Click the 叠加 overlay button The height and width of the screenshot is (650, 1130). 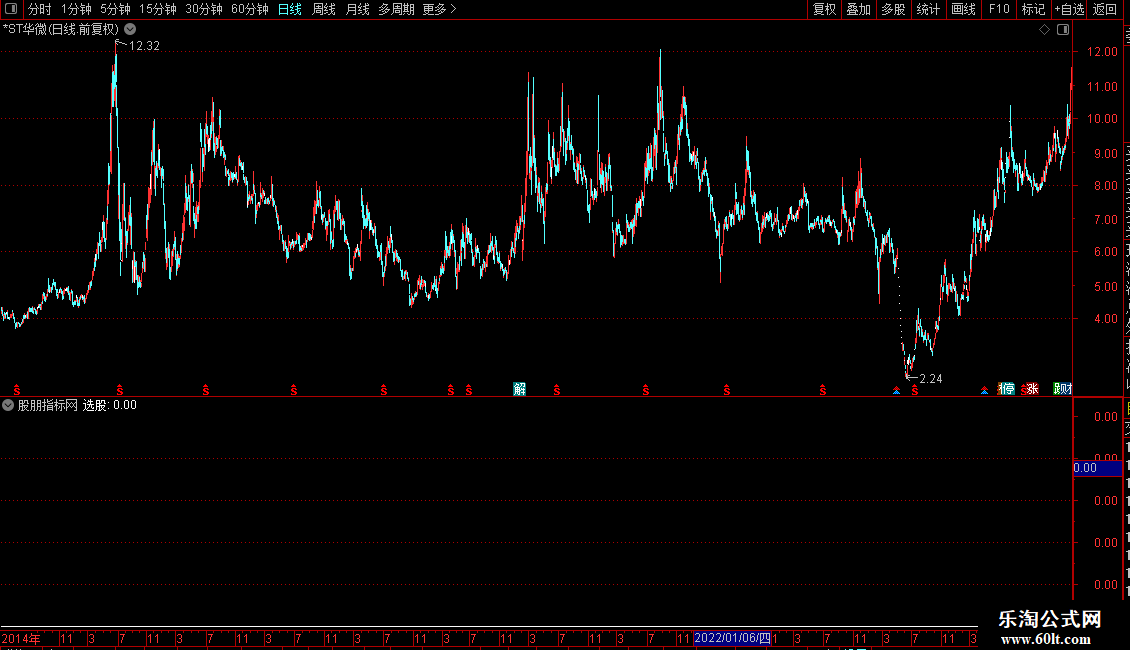coord(859,9)
